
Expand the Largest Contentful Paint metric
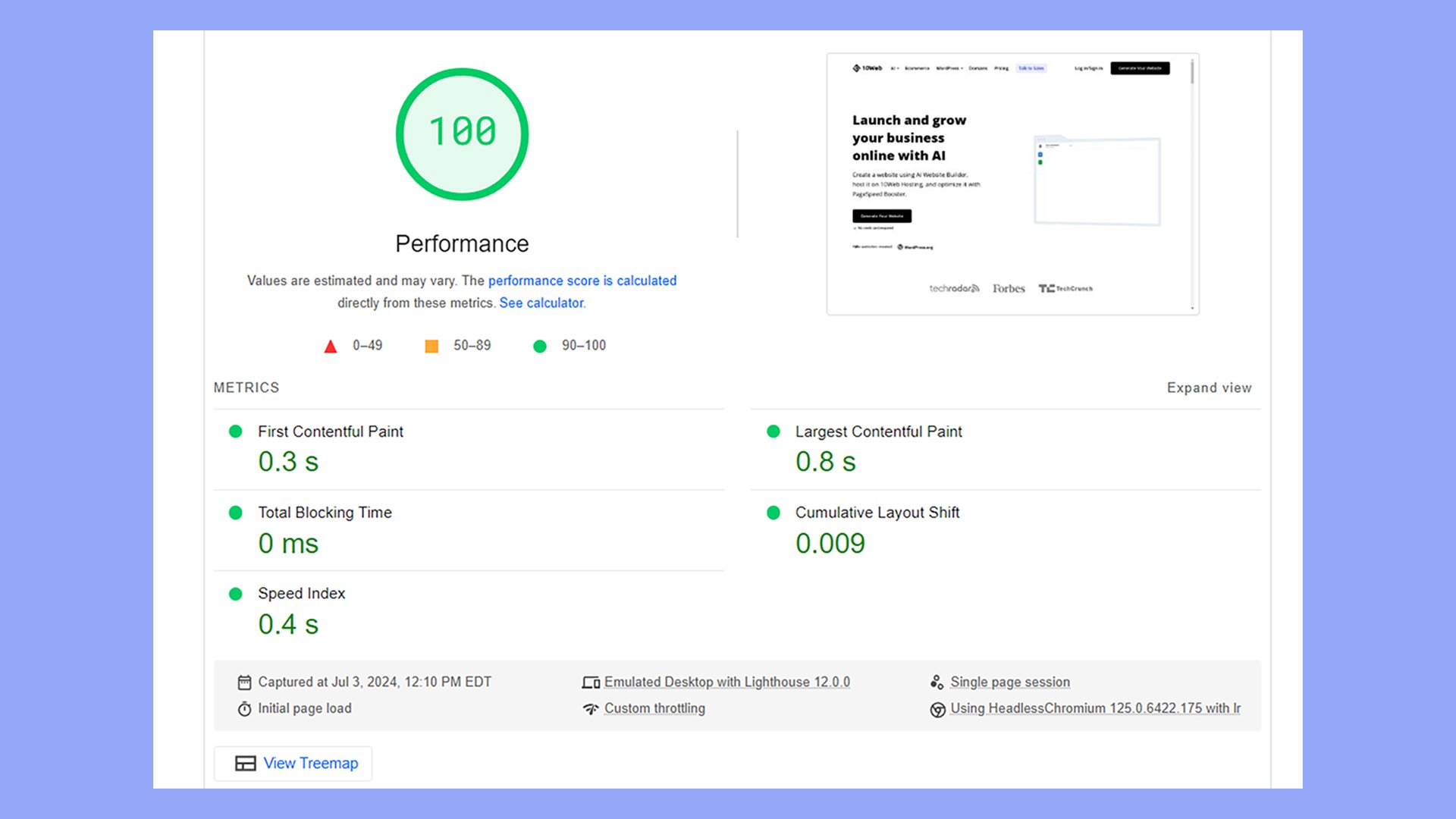pos(878,431)
